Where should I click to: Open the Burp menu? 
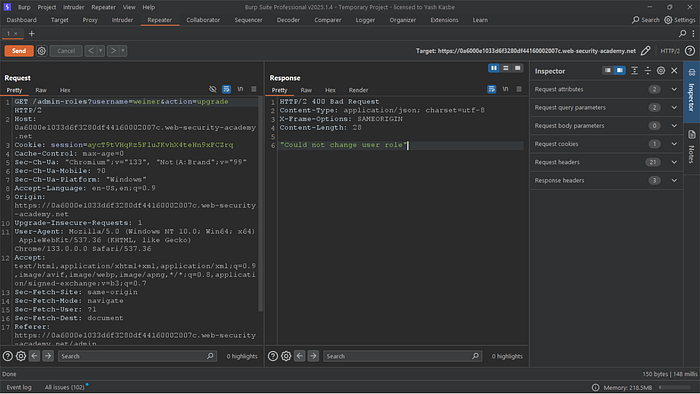pyautogui.click(x=24, y=7)
